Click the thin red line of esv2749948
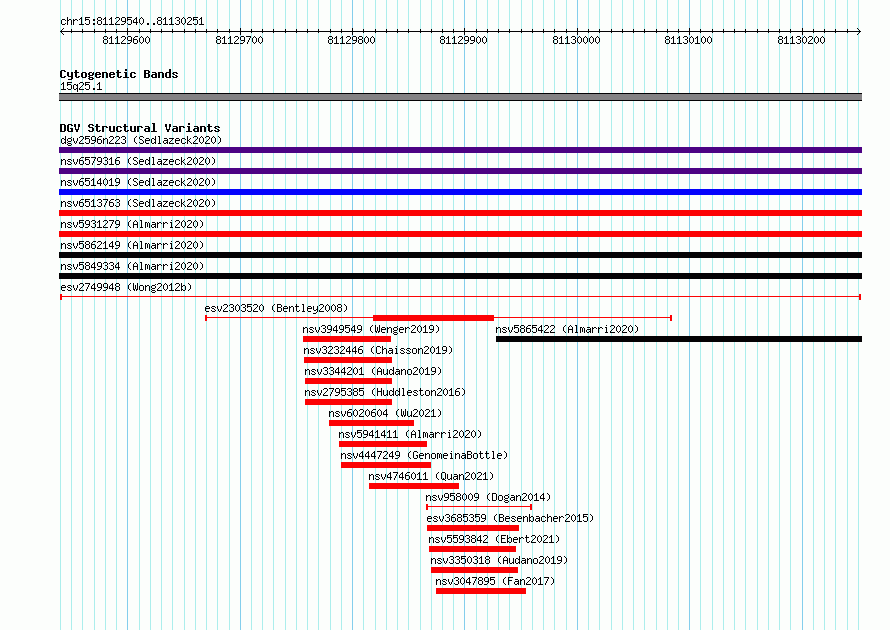 pos(460,297)
